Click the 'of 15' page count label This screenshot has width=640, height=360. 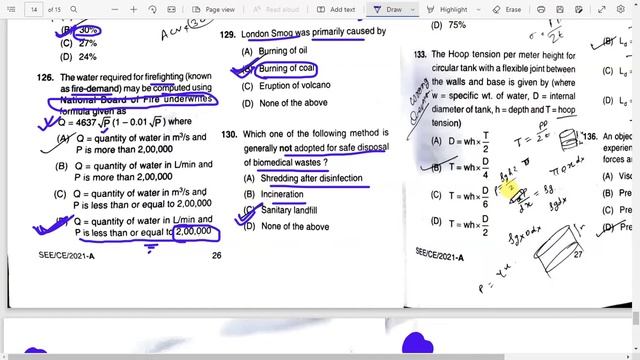coord(54,9)
